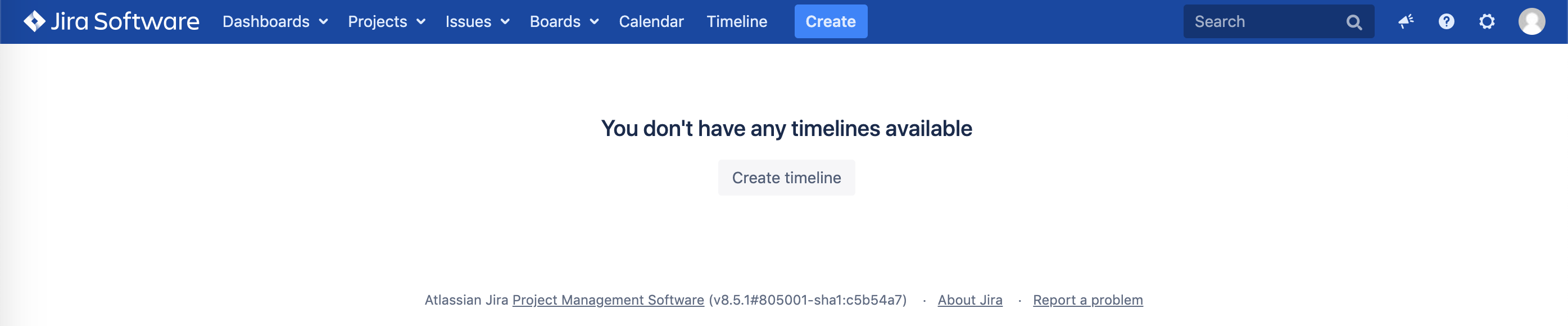Open the Help question mark icon
The image size is (1568, 326).
[1446, 22]
